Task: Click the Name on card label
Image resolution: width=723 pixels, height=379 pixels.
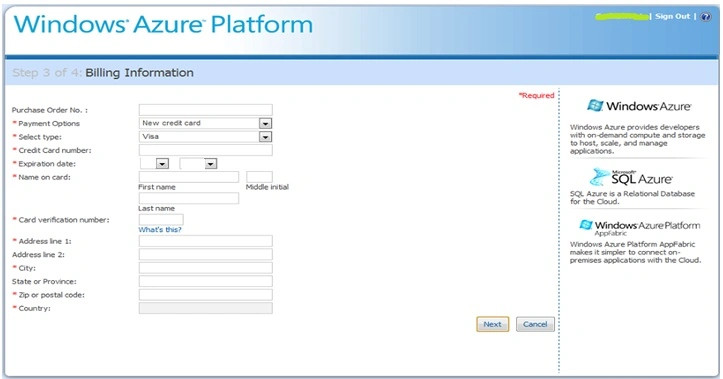Action: coord(44,177)
